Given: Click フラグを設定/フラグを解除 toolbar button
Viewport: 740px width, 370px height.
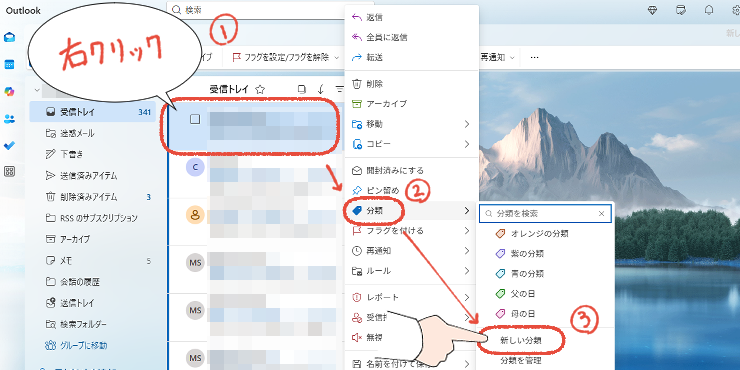Looking at the screenshot, I should click(x=280, y=58).
